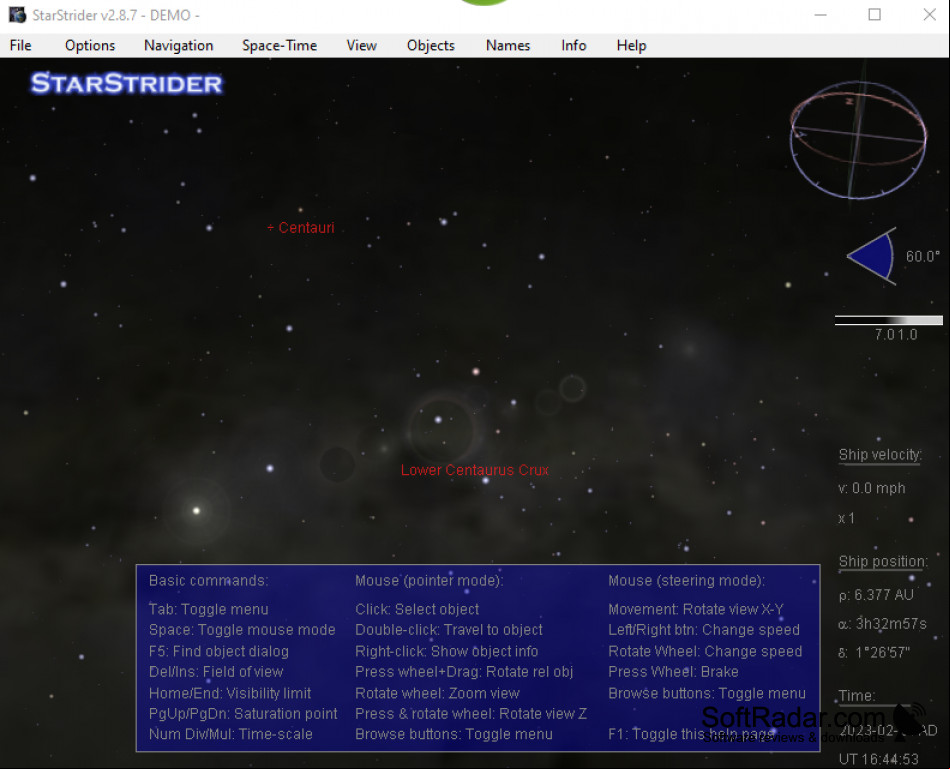Click the Right-click: Show object info line
Screen dimensions: 950x769
447,651
